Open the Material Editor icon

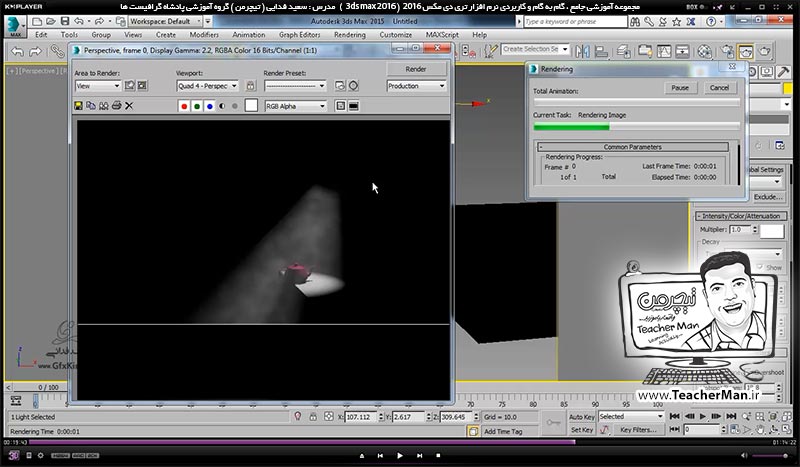(705, 52)
